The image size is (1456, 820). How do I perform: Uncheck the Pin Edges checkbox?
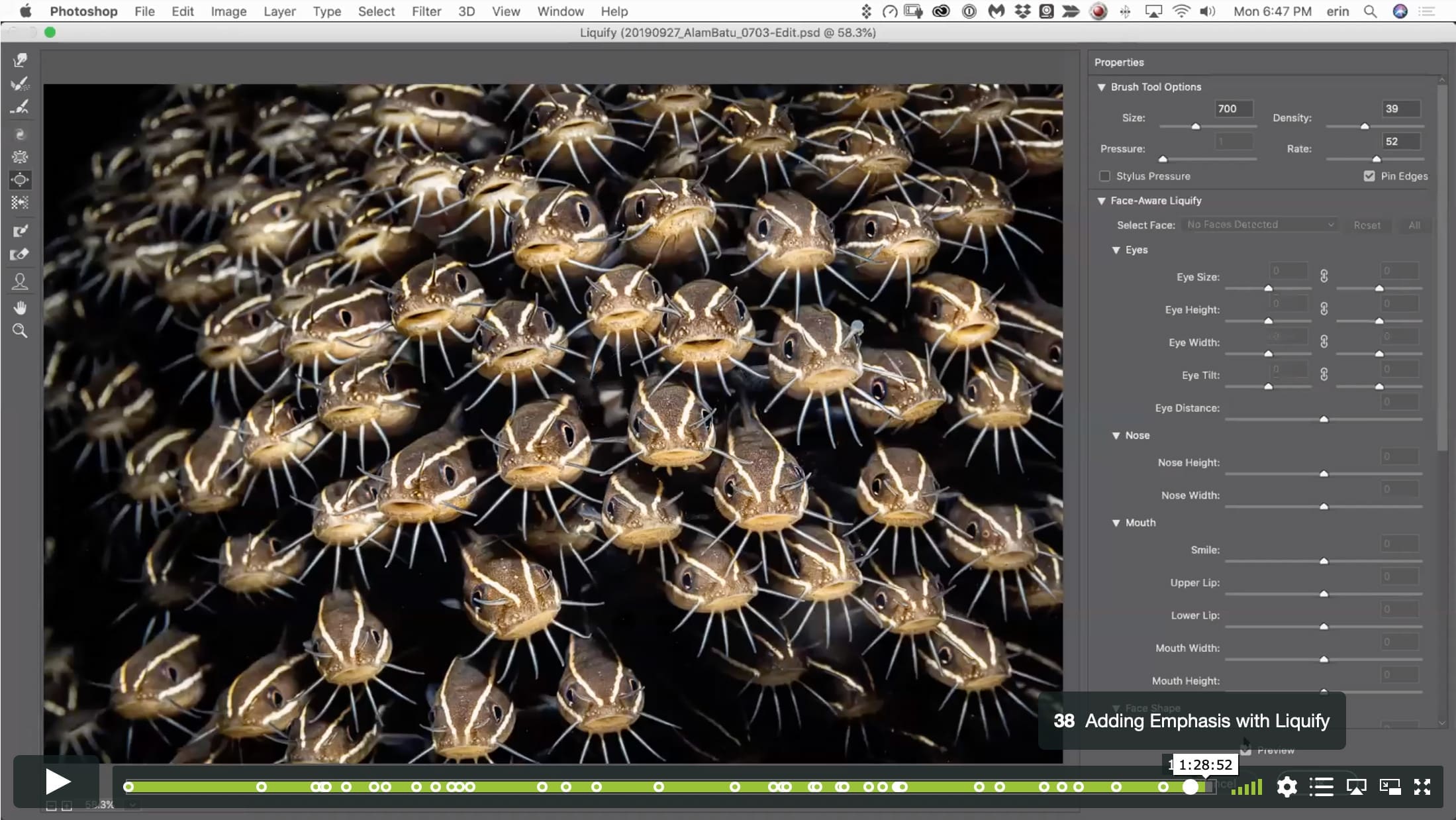(1369, 176)
